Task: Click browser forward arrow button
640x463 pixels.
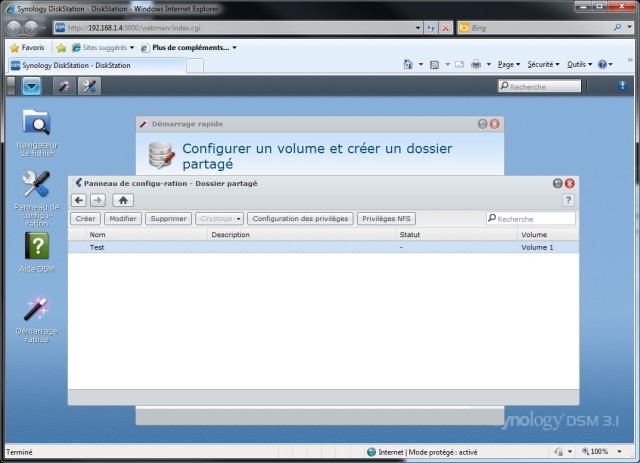Action: coord(31,28)
